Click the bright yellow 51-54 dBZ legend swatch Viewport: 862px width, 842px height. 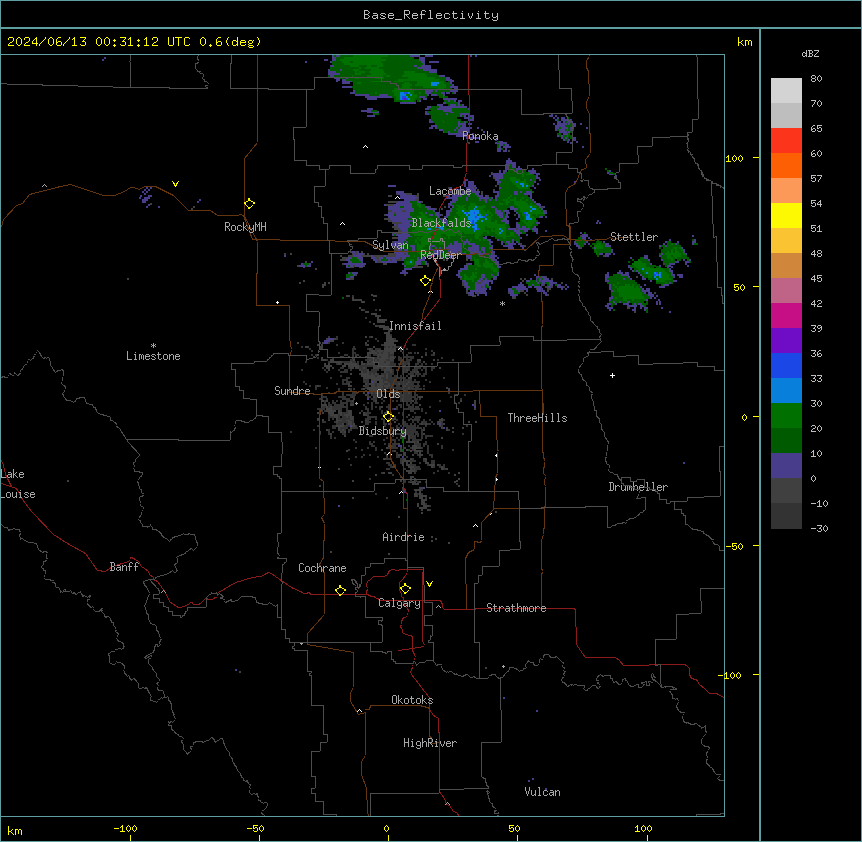click(x=786, y=215)
